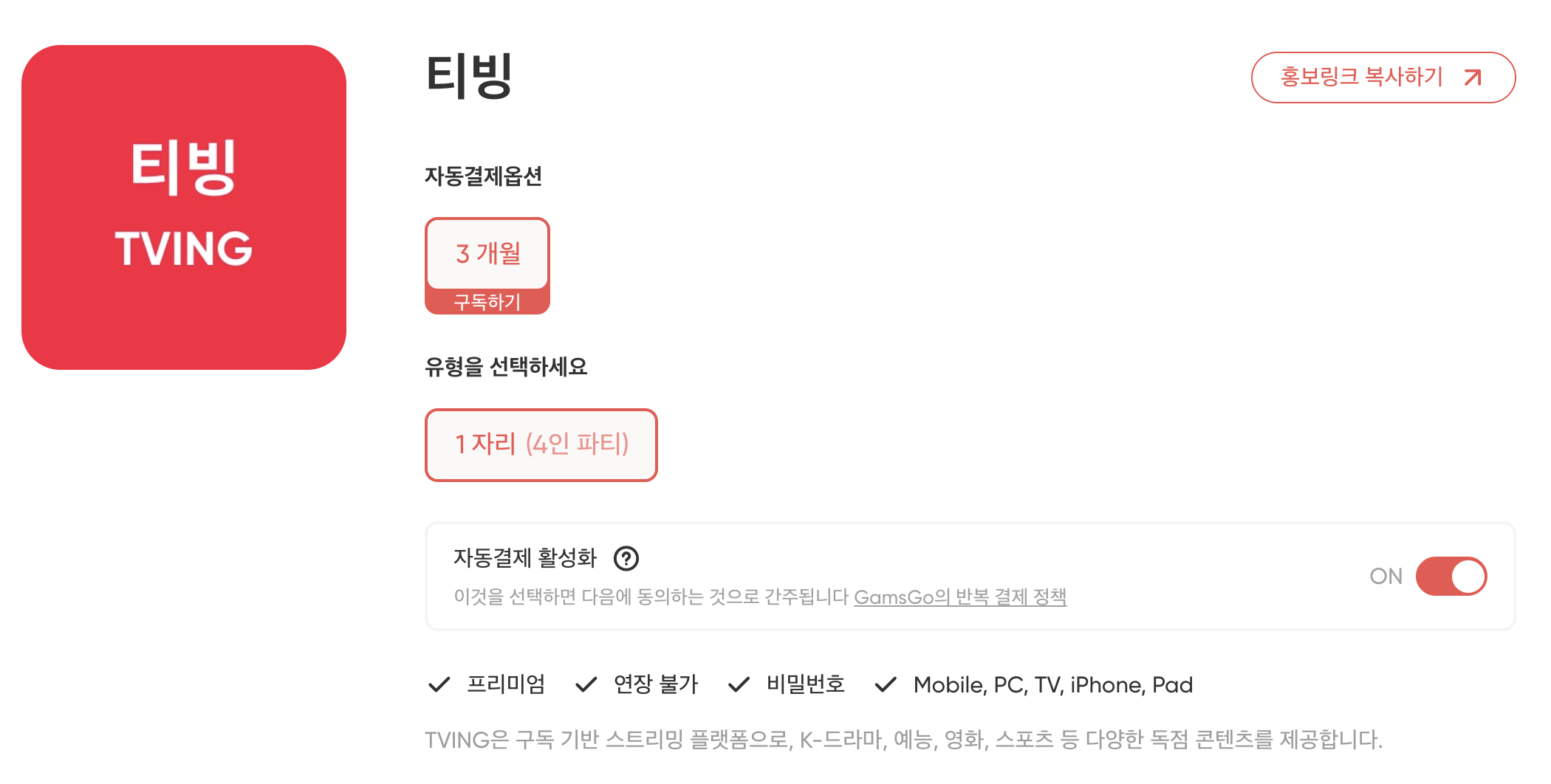Click the checkmark icon next to 연장 불가
Screen dimensions: 1551x784
(x=587, y=685)
